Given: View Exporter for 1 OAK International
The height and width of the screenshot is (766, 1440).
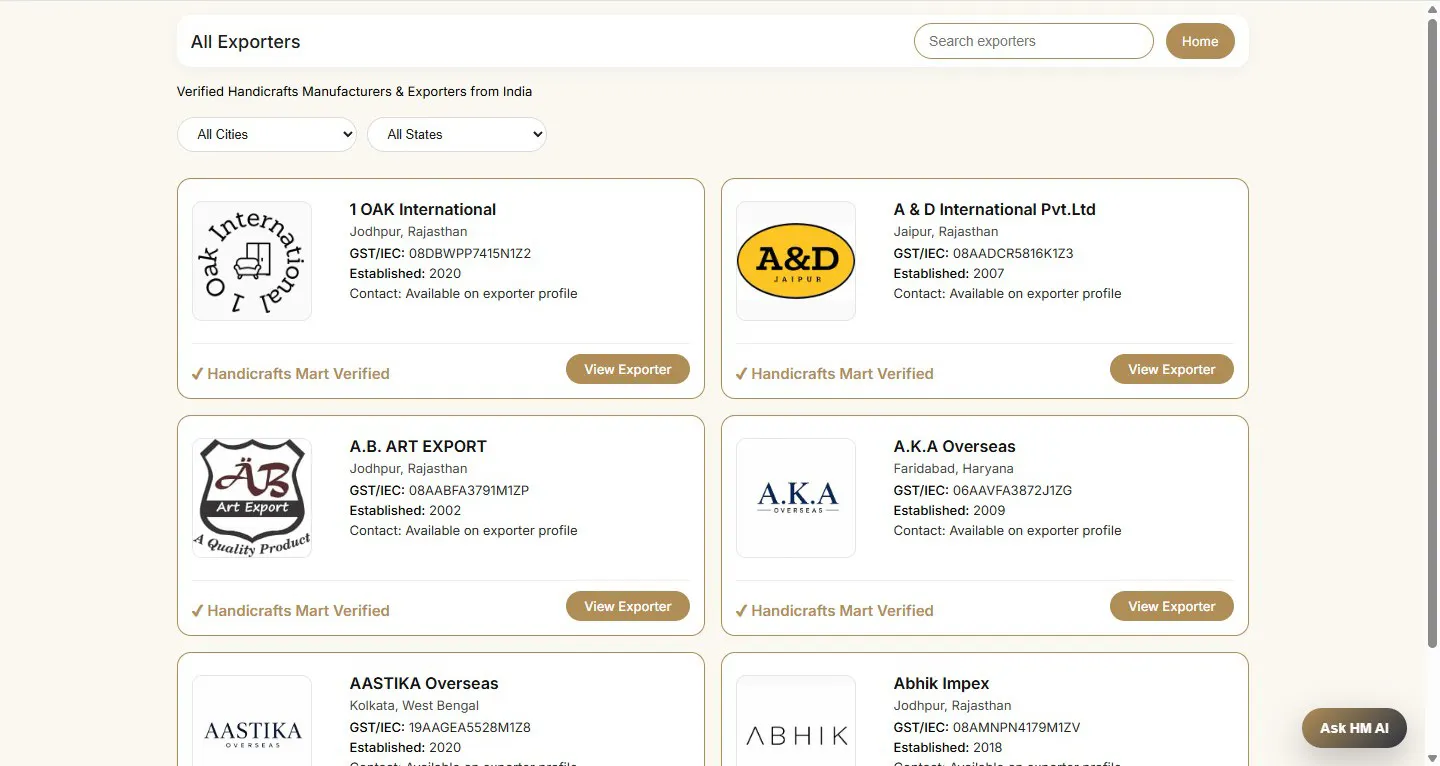Looking at the screenshot, I should 628,369.
